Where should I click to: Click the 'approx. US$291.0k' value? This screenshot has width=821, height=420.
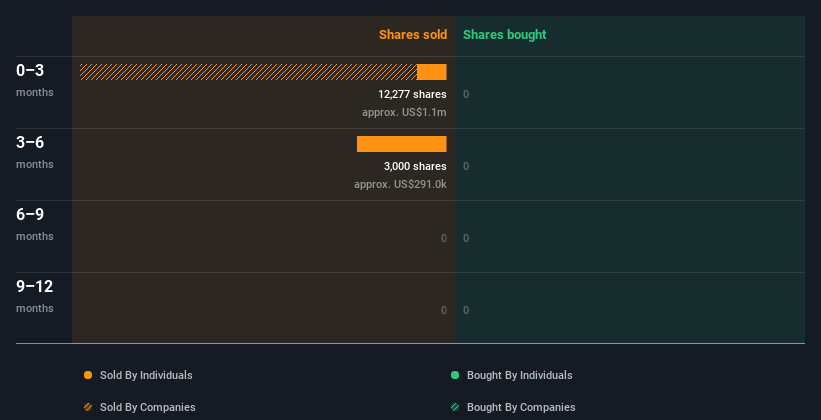(x=400, y=184)
